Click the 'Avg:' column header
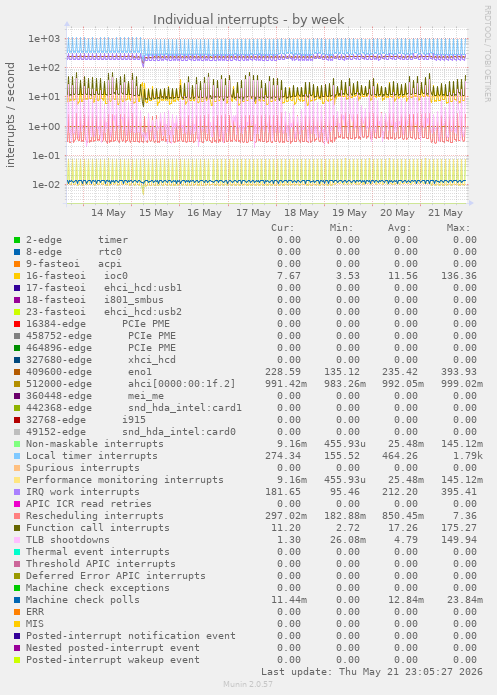This screenshot has width=497, height=695. pyautogui.click(x=400, y=228)
